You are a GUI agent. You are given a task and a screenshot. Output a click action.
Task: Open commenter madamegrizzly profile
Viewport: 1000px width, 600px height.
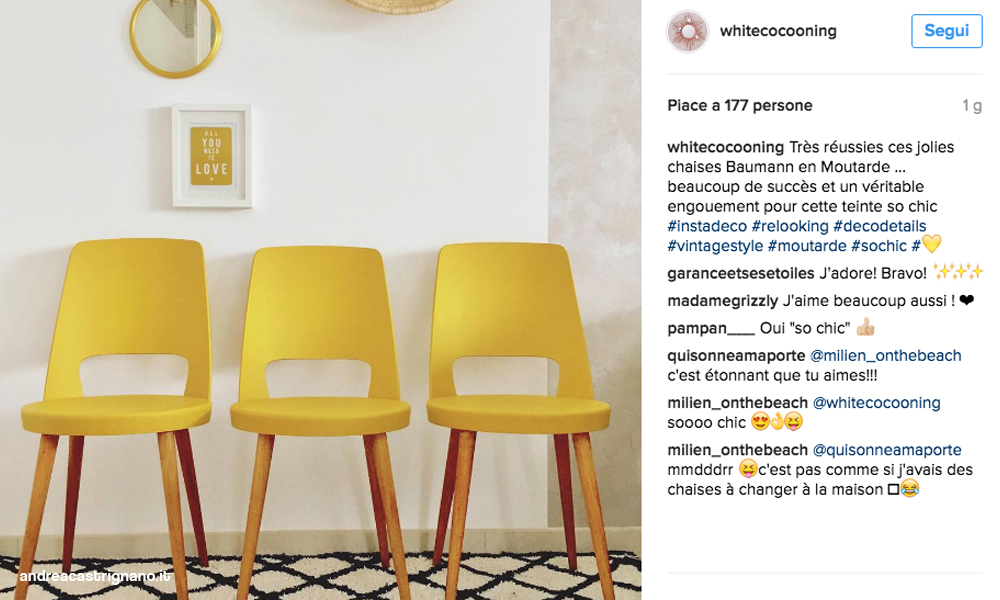tap(723, 300)
